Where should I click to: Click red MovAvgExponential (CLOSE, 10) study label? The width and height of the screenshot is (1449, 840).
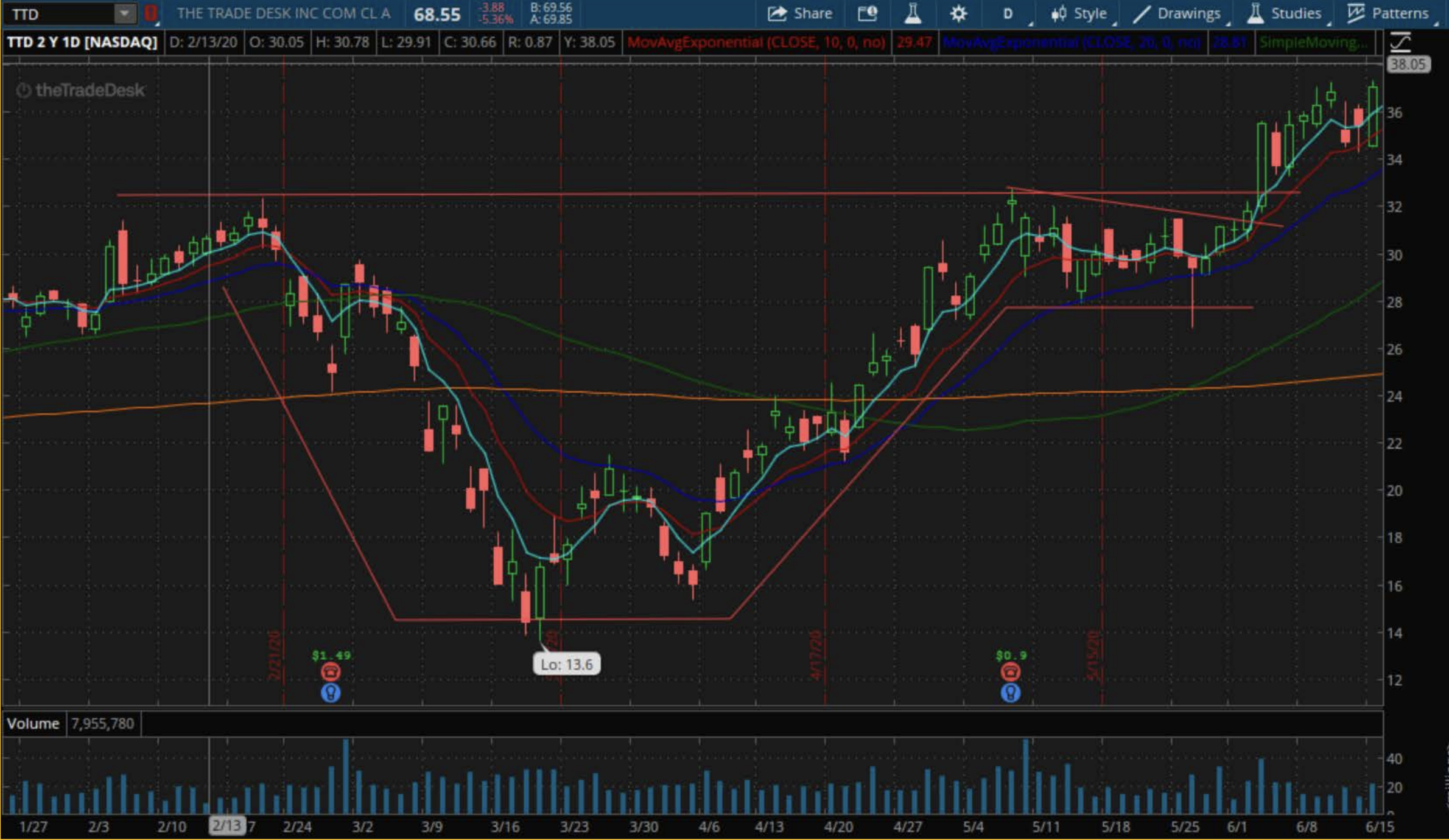(x=756, y=42)
